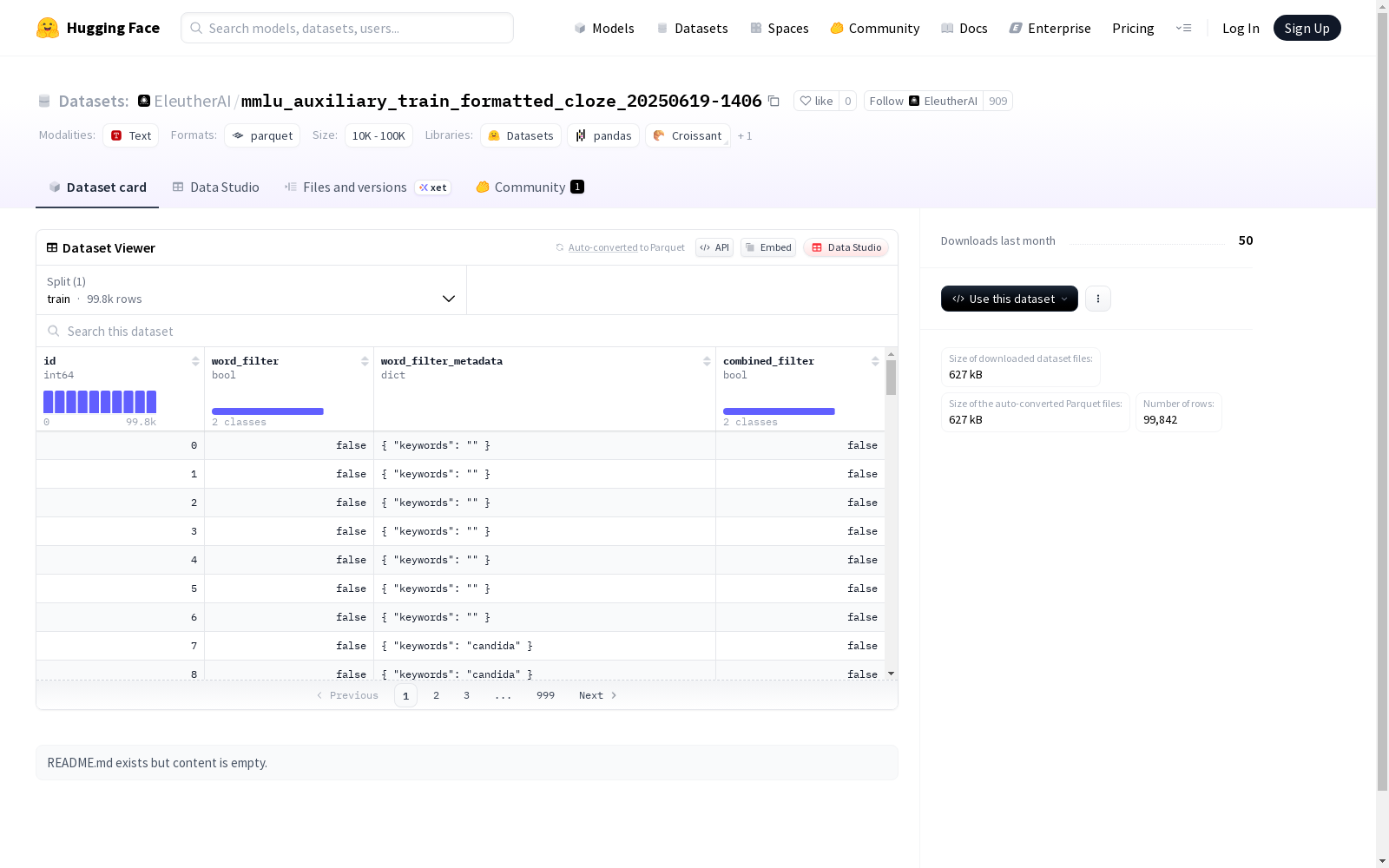Select the row with id 0
The height and width of the screenshot is (868, 1389).
tap(460, 445)
